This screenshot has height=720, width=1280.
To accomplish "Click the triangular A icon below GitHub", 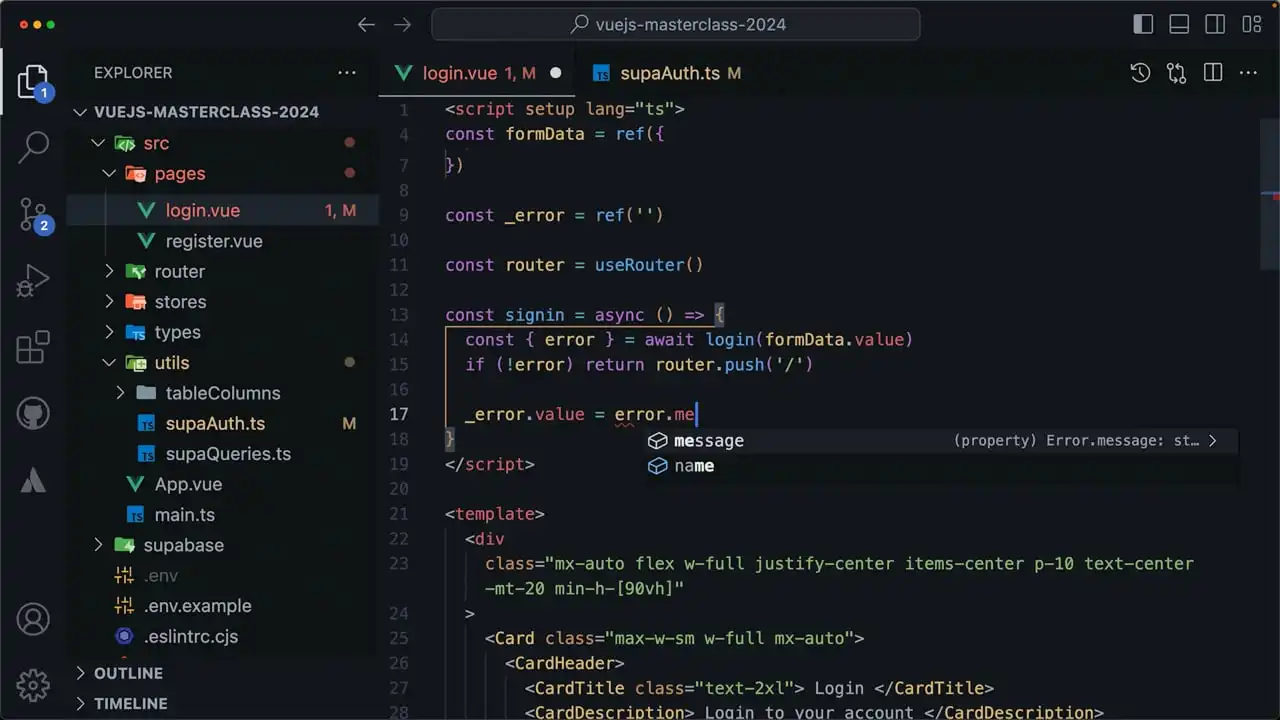I will click(x=33, y=480).
